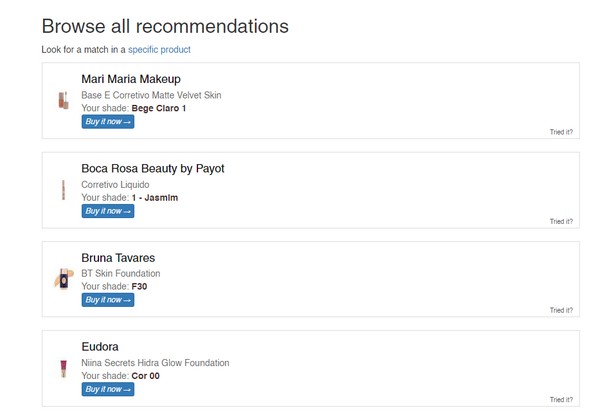
Task: Click the Mari Maria Makeup product thumbnail
Action: pos(62,100)
